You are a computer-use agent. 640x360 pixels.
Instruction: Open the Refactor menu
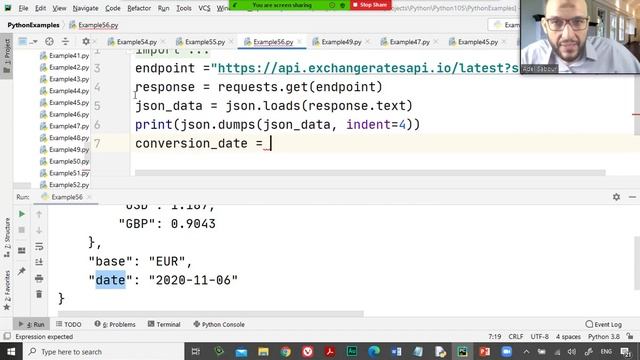click(x=139, y=8)
